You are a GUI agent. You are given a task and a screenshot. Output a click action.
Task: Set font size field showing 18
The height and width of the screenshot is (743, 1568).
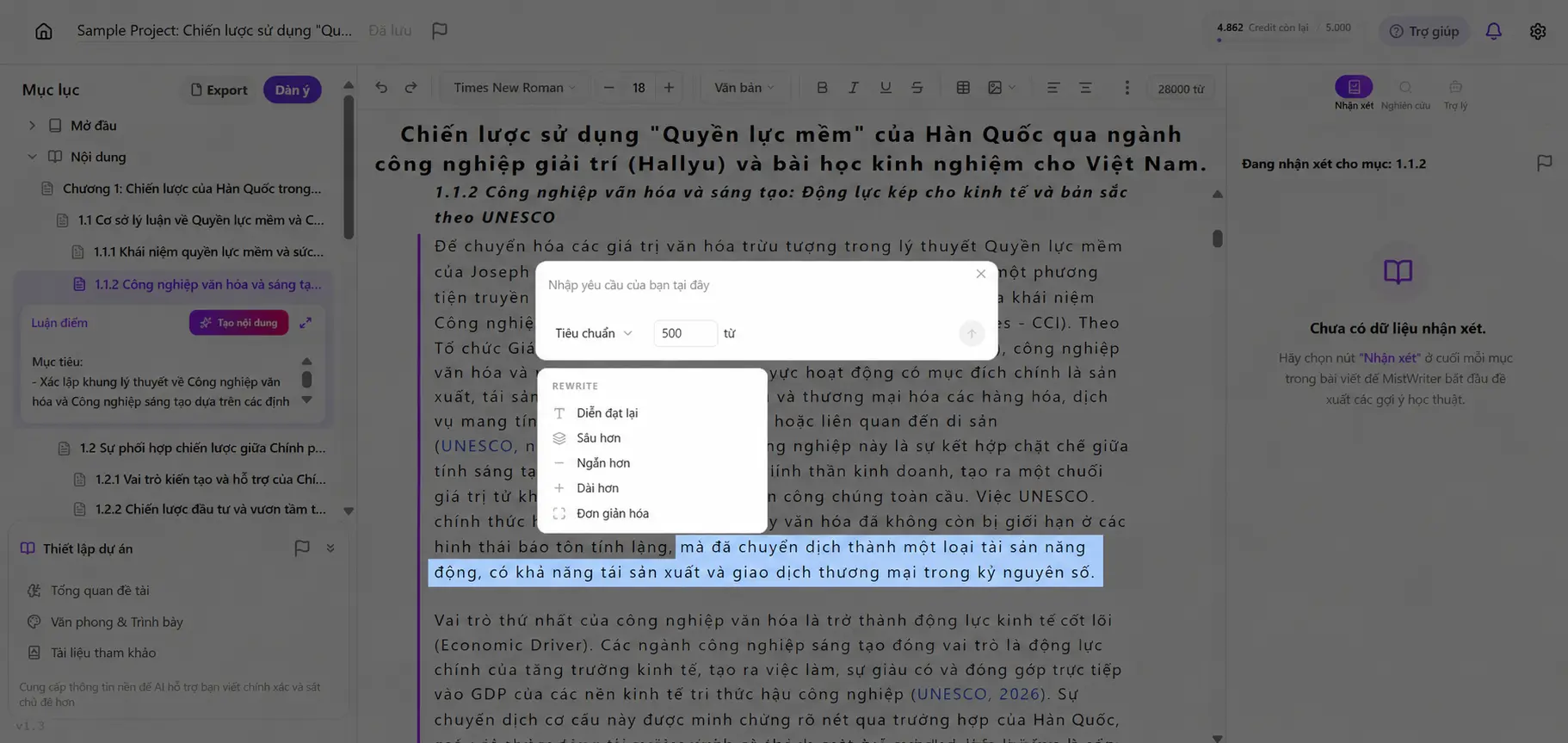point(639,88)
